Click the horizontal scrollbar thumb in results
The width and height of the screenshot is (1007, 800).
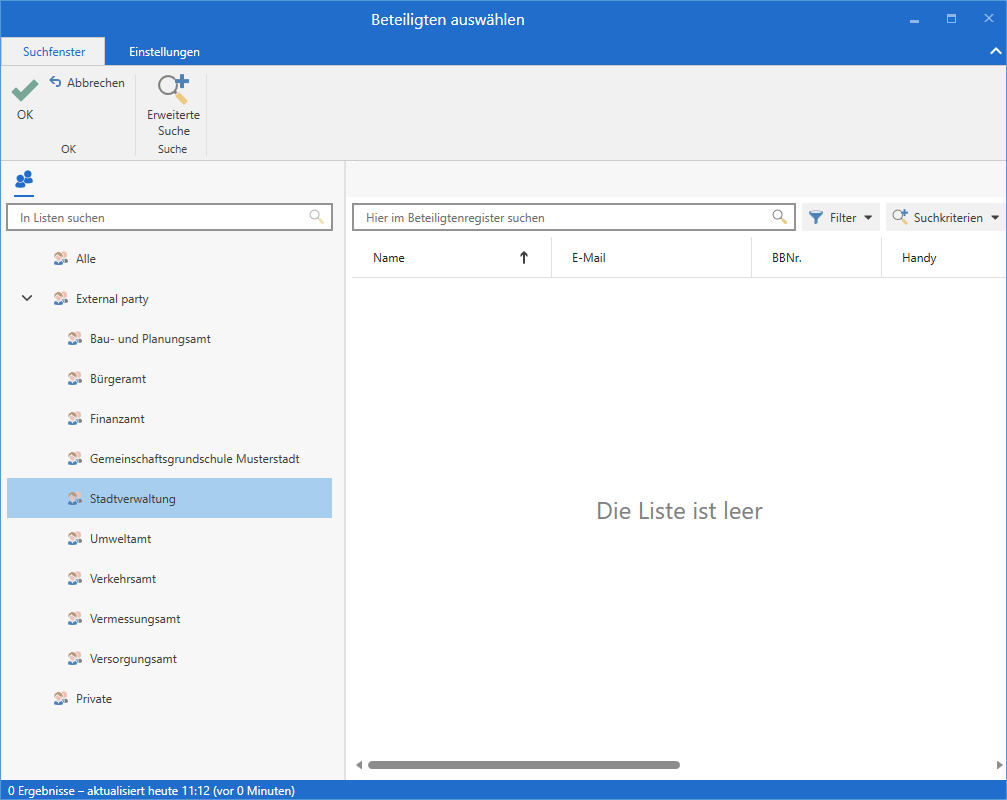[524, 765]
